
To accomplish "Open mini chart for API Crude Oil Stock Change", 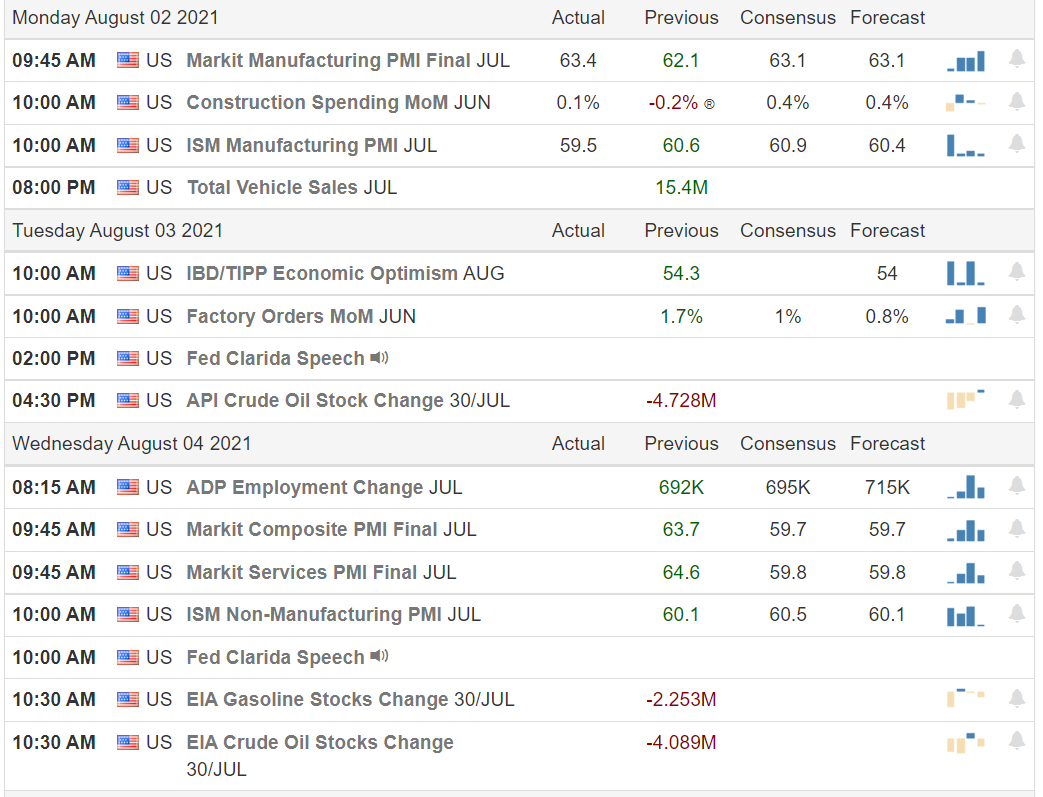I will 966,400.
